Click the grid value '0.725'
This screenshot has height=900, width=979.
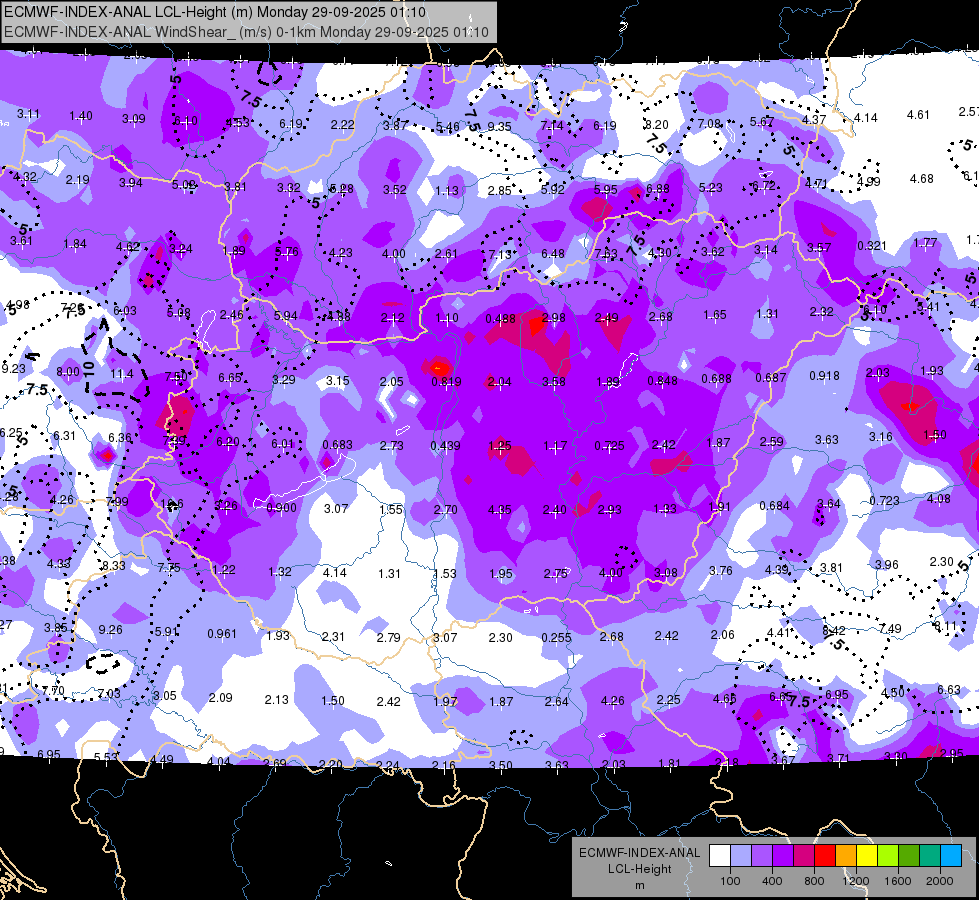pos(609,446)
